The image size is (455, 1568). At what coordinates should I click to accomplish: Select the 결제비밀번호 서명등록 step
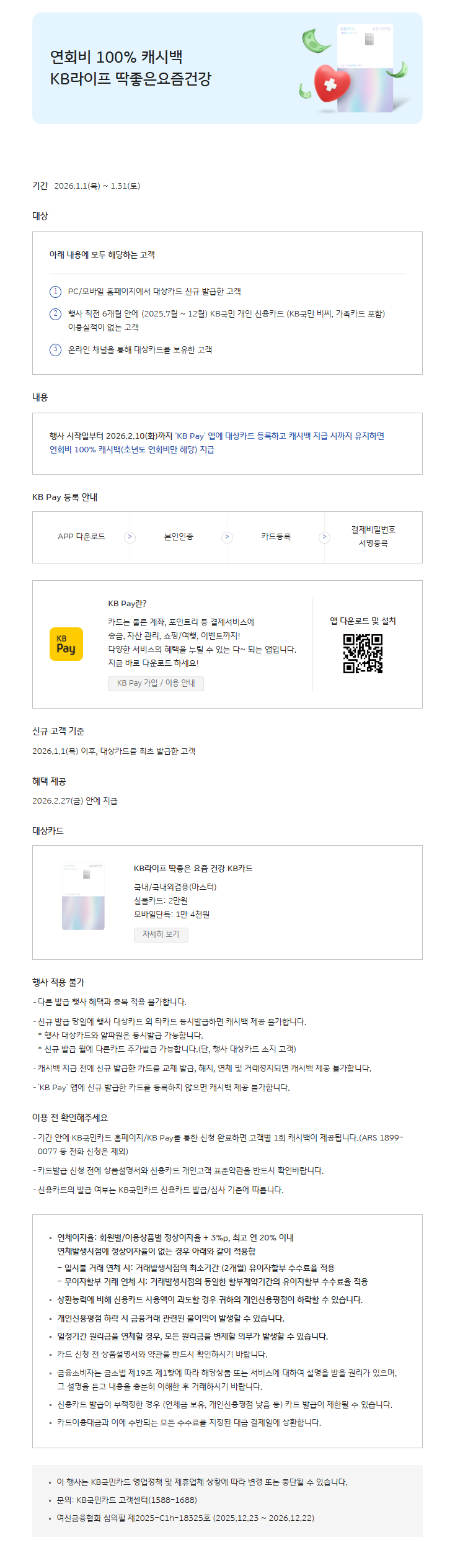click(x=373, y=536)
